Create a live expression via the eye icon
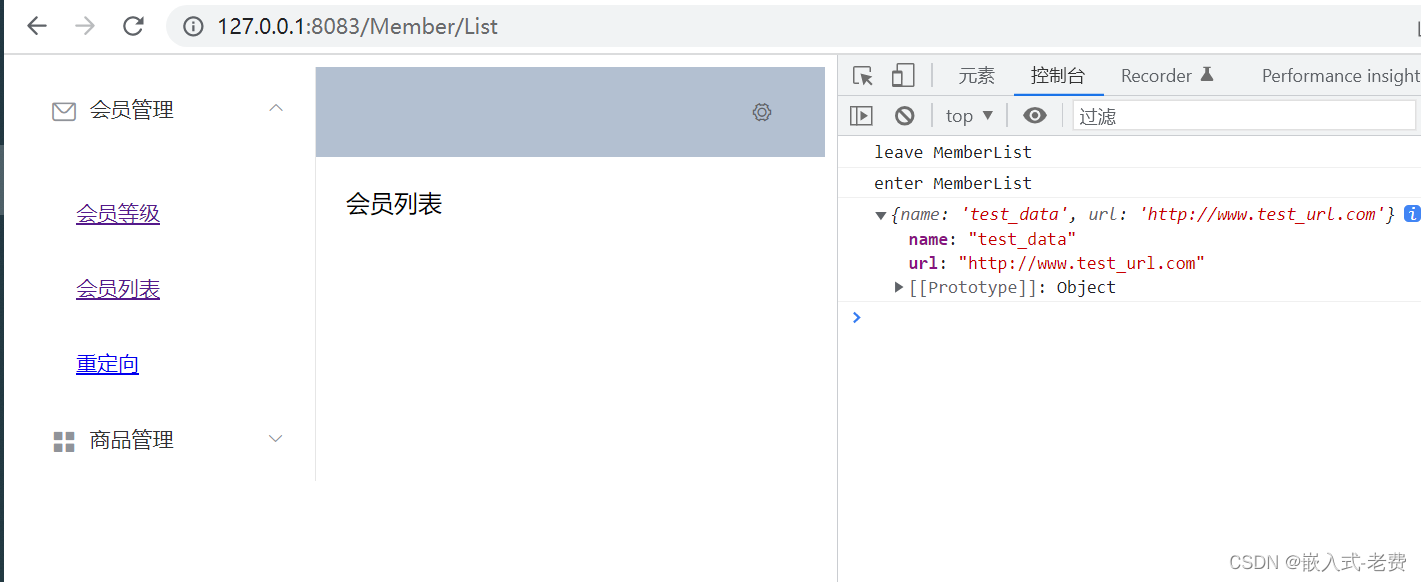 pos(1034,115)
